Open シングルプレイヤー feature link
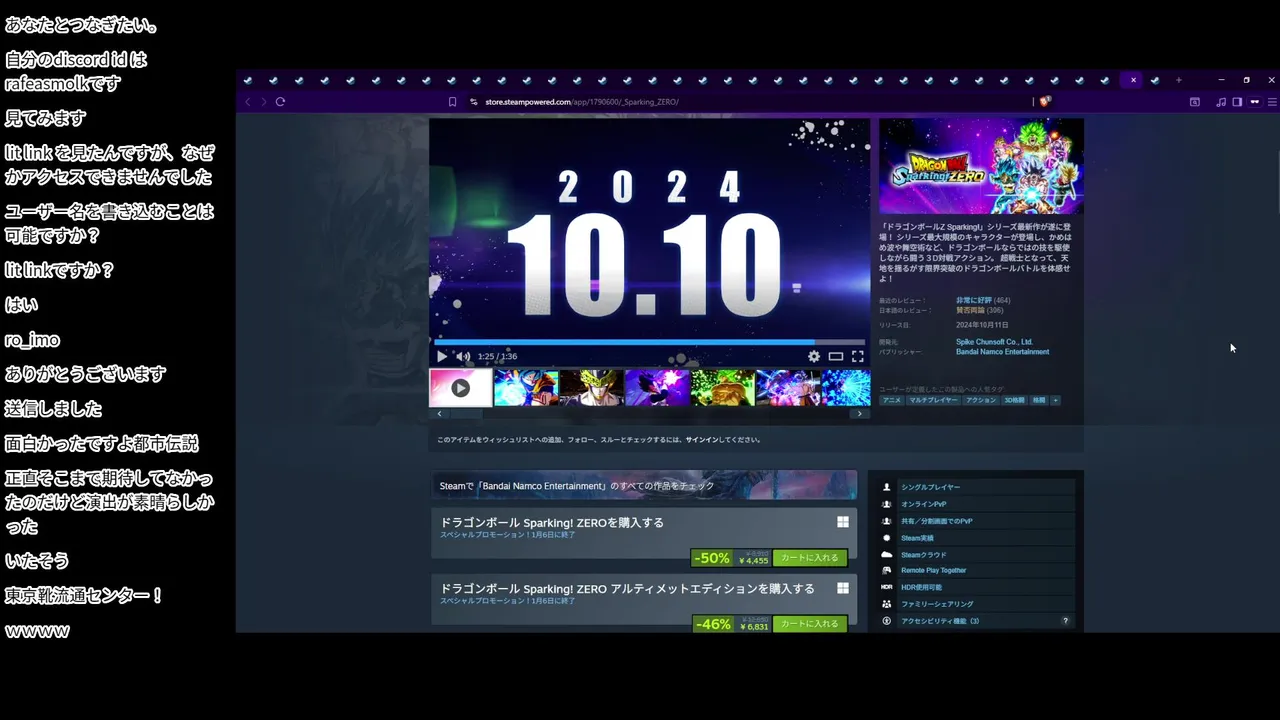The width and height of the screenshot is (1280, 720). coord(930,487)
